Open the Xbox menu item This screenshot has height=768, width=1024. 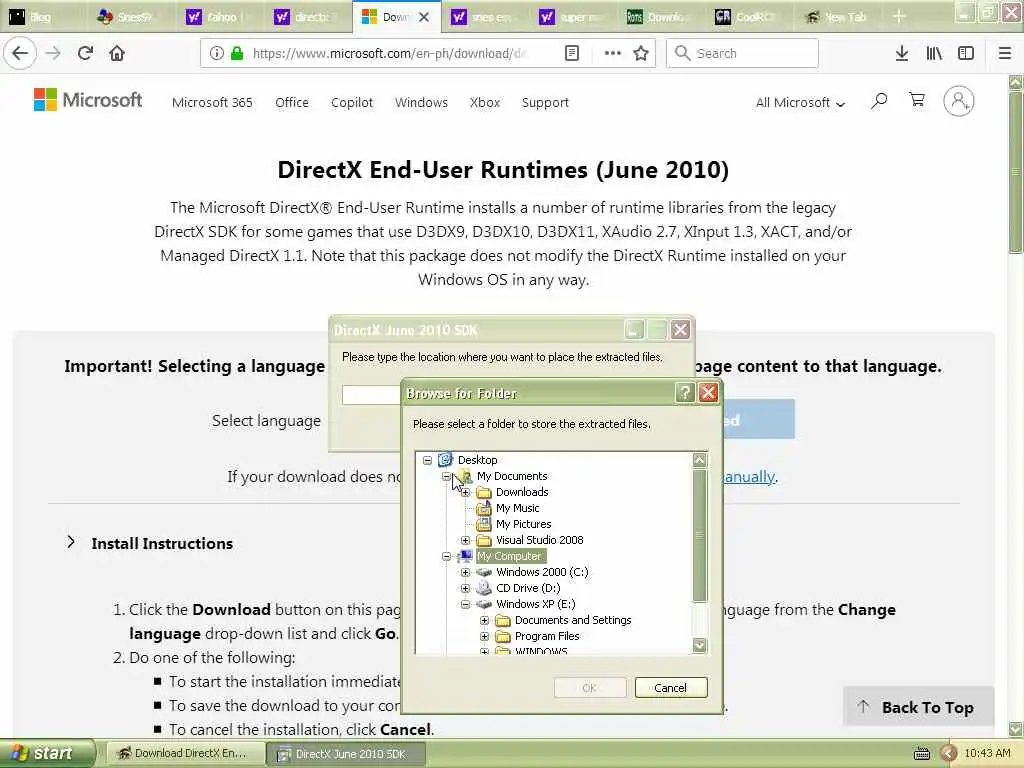click(485, 103)
